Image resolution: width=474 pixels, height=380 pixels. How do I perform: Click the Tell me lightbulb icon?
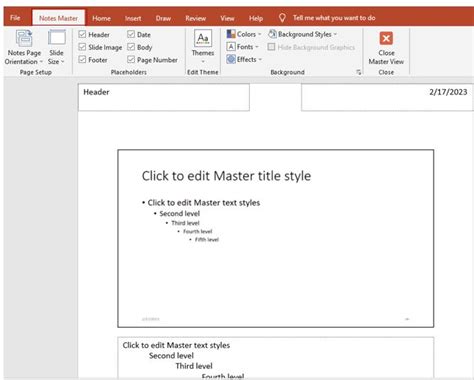point(282,18)
